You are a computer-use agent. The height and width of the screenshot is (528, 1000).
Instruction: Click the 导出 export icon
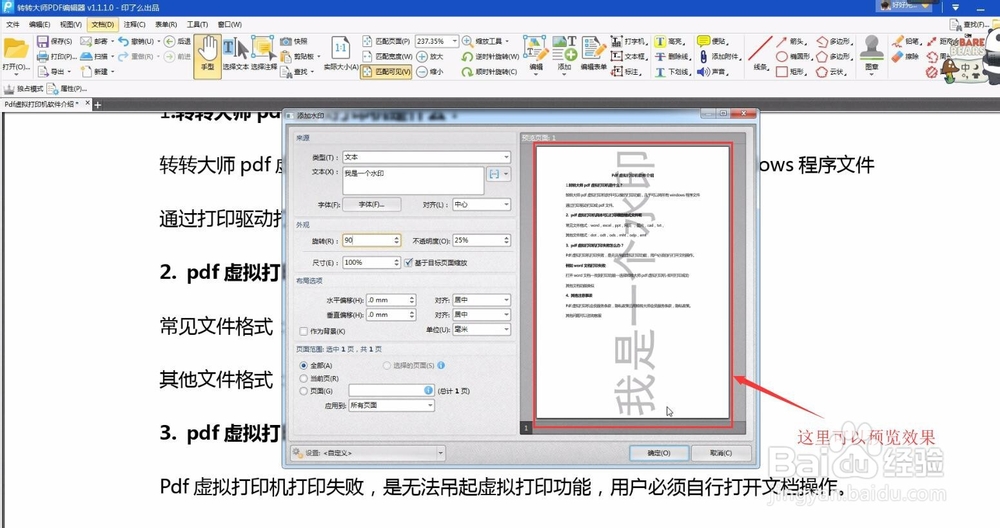(x=43, y=71)
